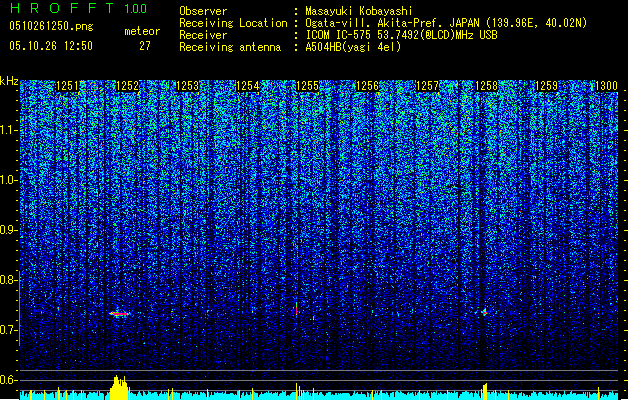Click the small meteor echo near 1258
Screen dimensions: 629x400
484,312
